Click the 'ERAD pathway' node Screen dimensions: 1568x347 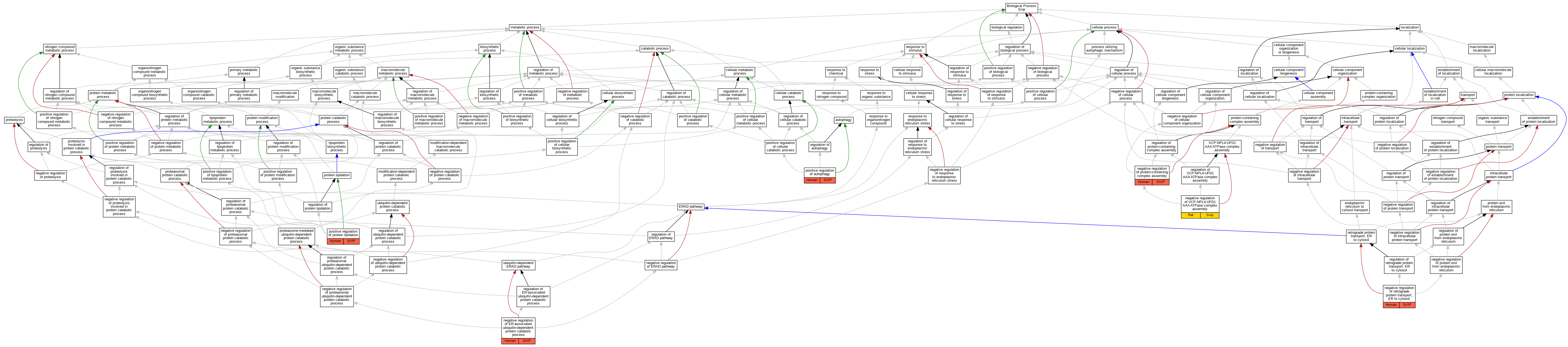(x=691, y=207)
